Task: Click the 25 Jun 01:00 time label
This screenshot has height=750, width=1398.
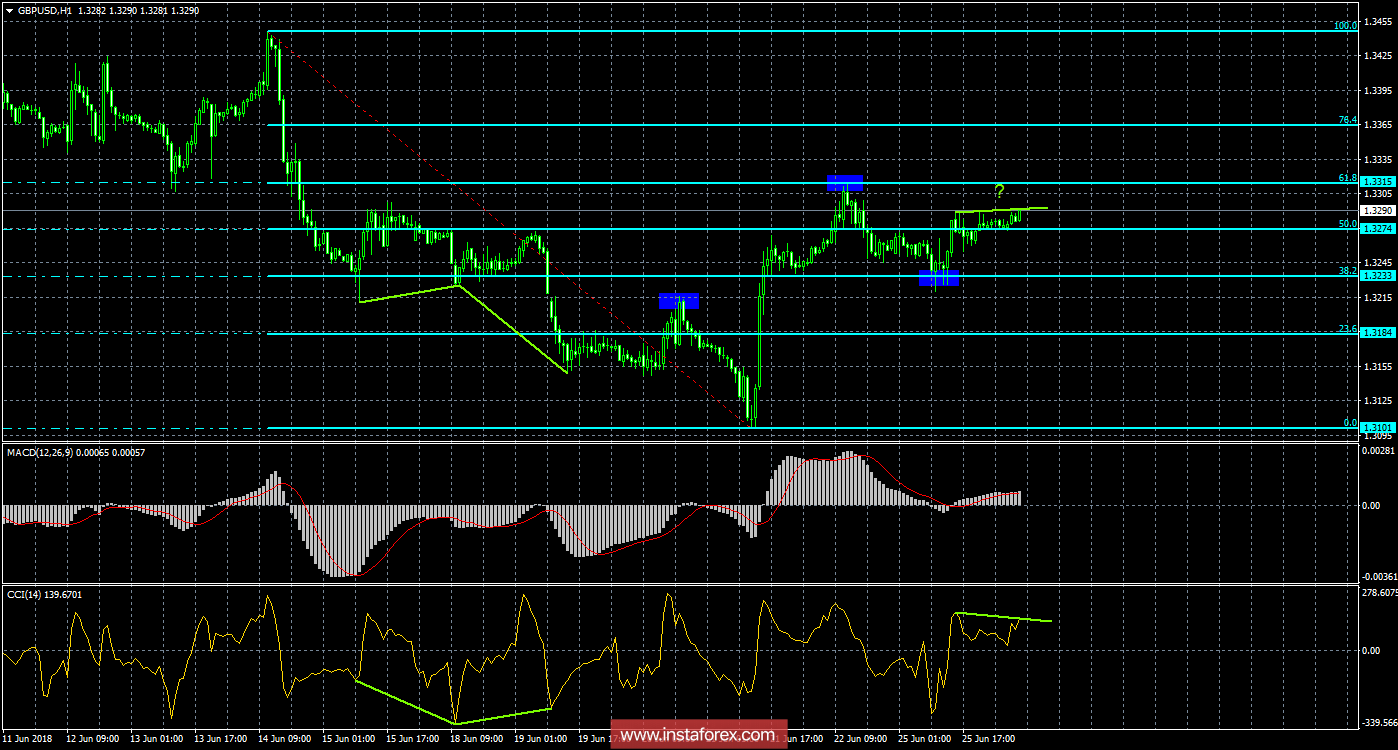Action: (926, 739)
